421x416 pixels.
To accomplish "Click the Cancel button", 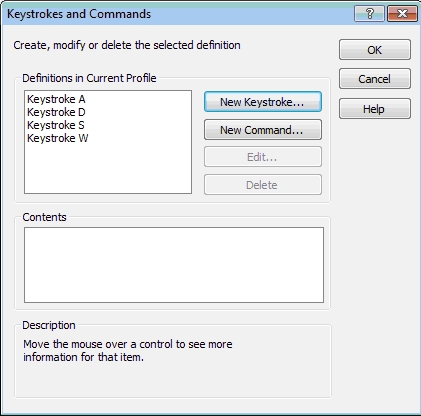I will pyautogui.click(x=375, y=79).
